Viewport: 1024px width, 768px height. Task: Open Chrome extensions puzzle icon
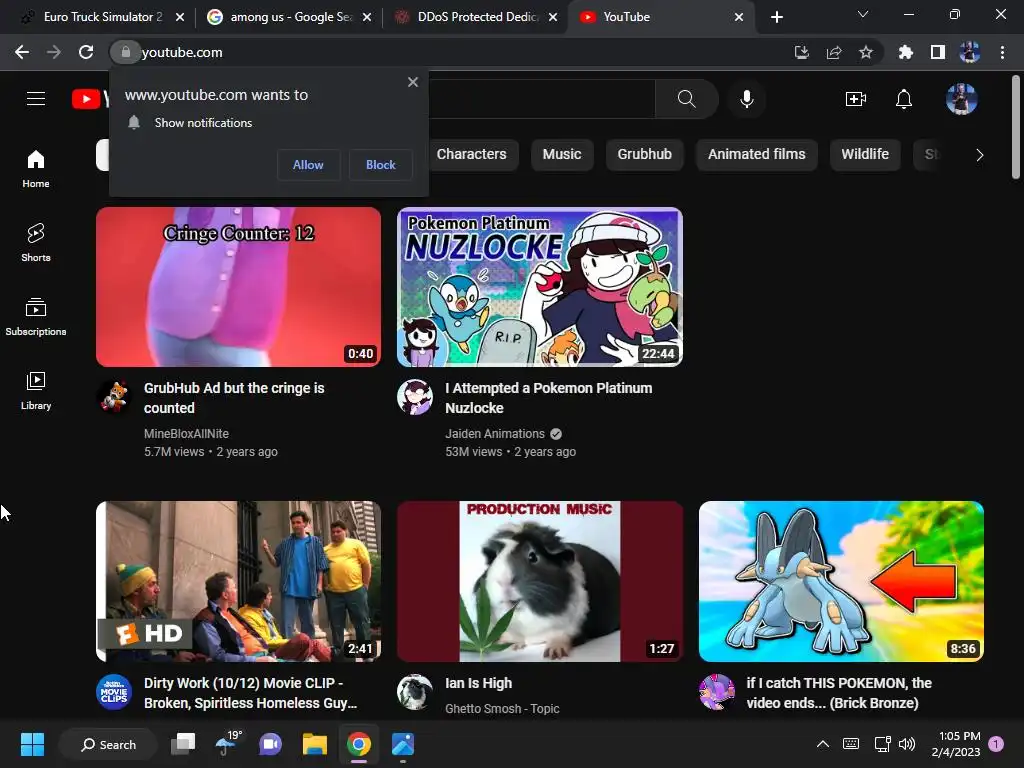[x=905, y=52]
